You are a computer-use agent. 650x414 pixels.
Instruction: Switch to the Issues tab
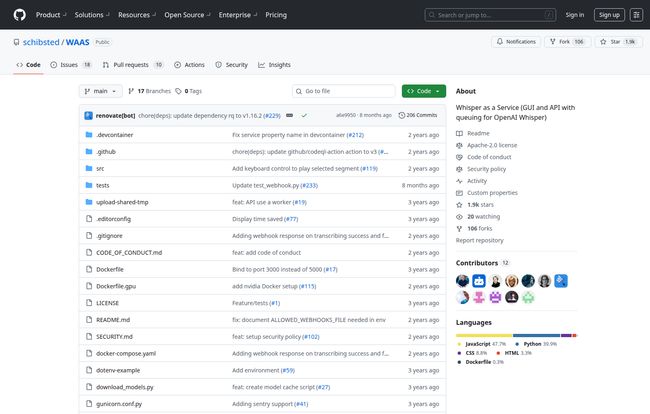[x=71, y=65]
